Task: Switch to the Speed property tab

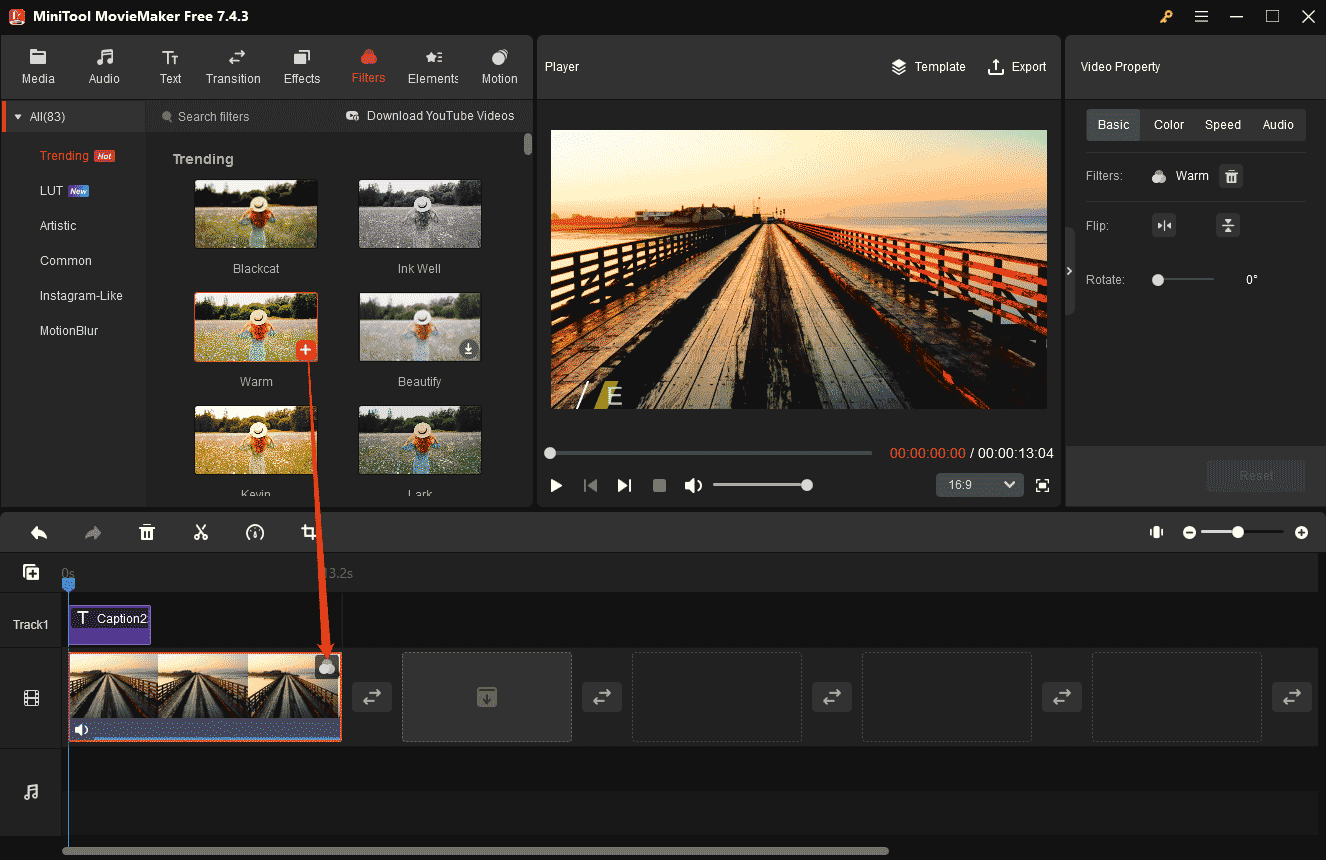Action: (x=1223, y=125)
